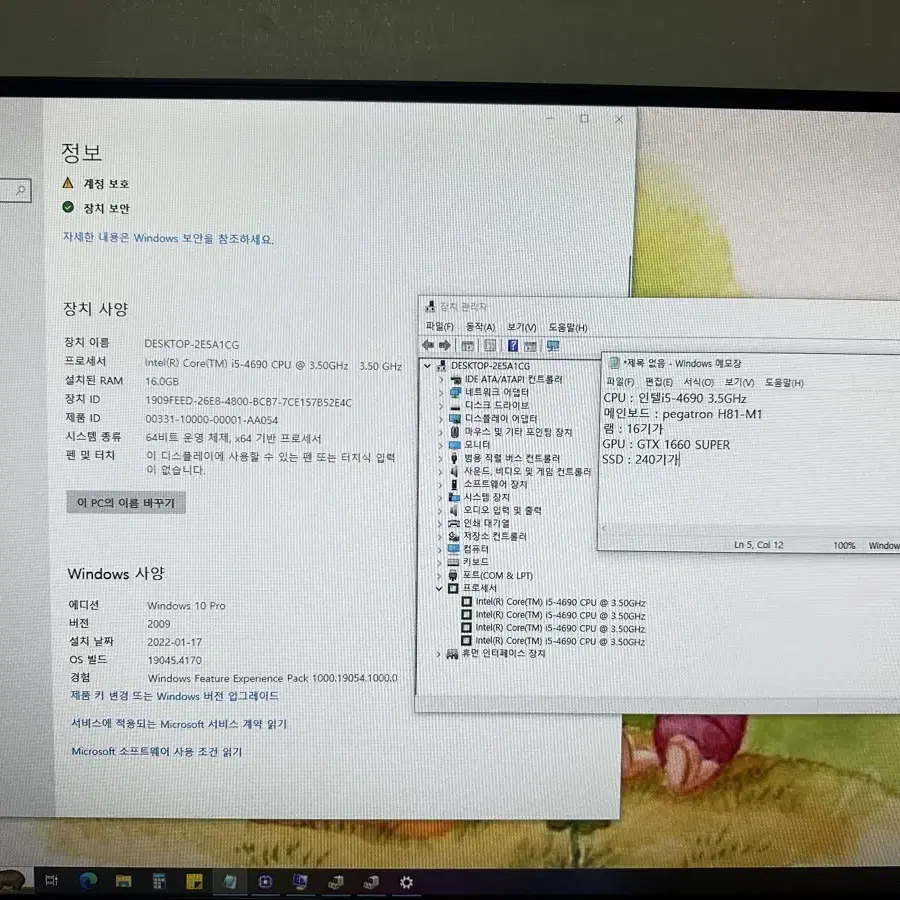Click the left scroll arrow in Notepad

[604, 529]
